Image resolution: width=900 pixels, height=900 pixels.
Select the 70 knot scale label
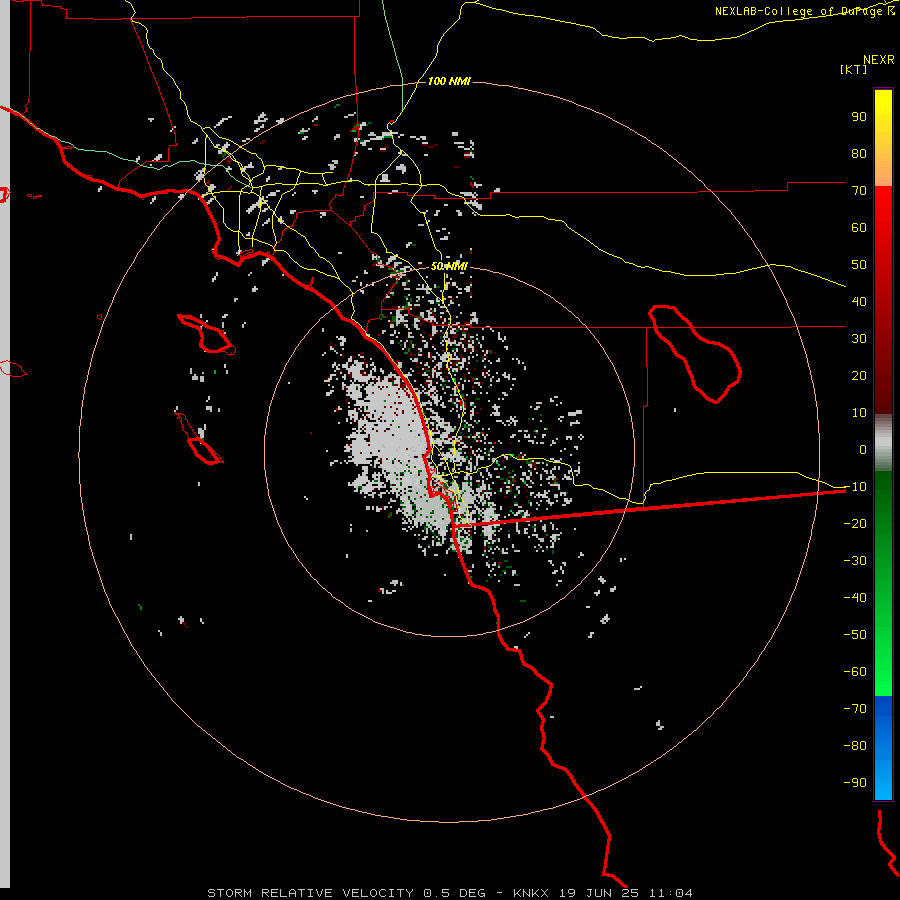859,191
